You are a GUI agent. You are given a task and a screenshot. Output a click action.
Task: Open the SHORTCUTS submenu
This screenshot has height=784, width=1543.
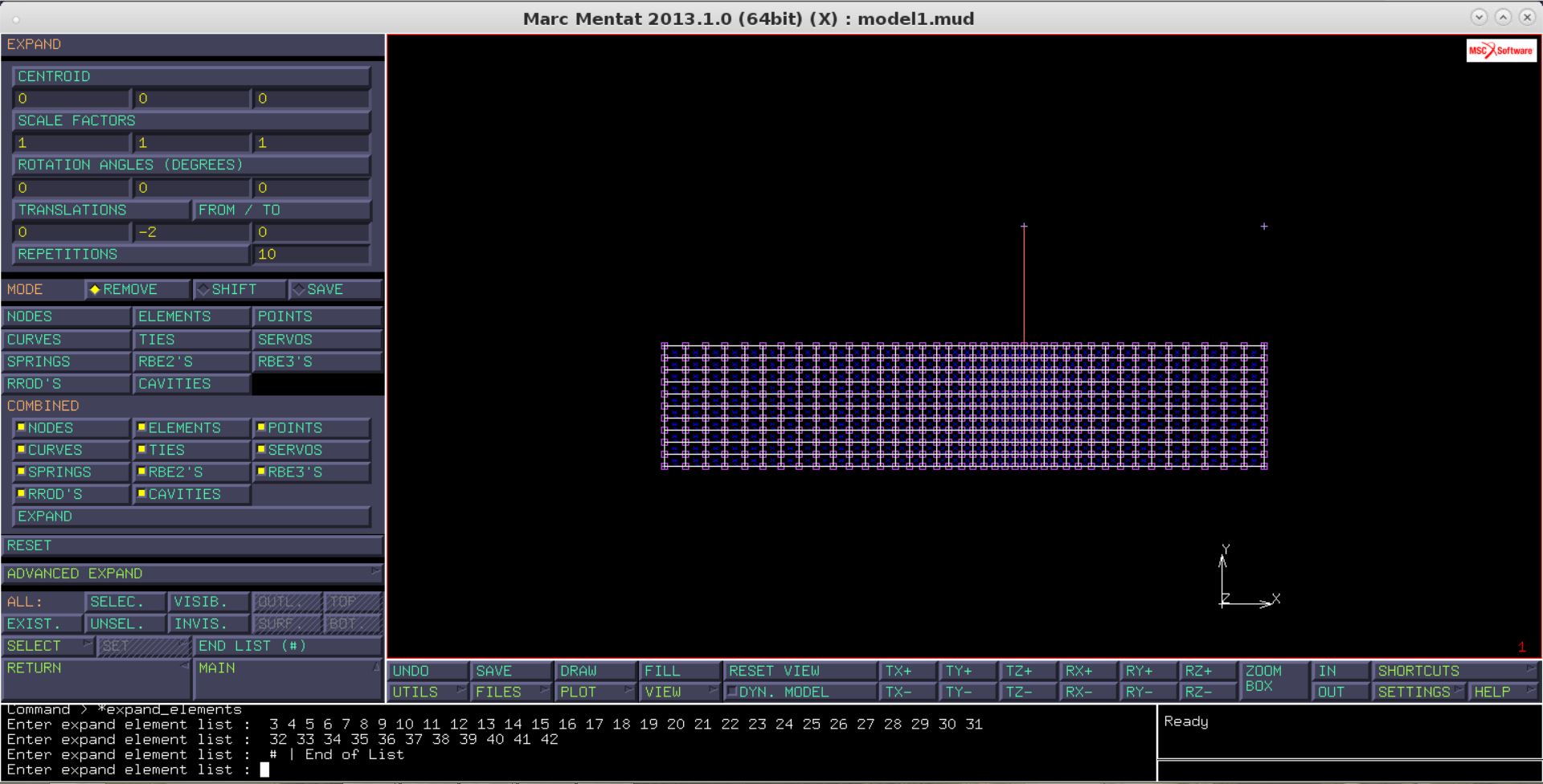[1455, 671]
